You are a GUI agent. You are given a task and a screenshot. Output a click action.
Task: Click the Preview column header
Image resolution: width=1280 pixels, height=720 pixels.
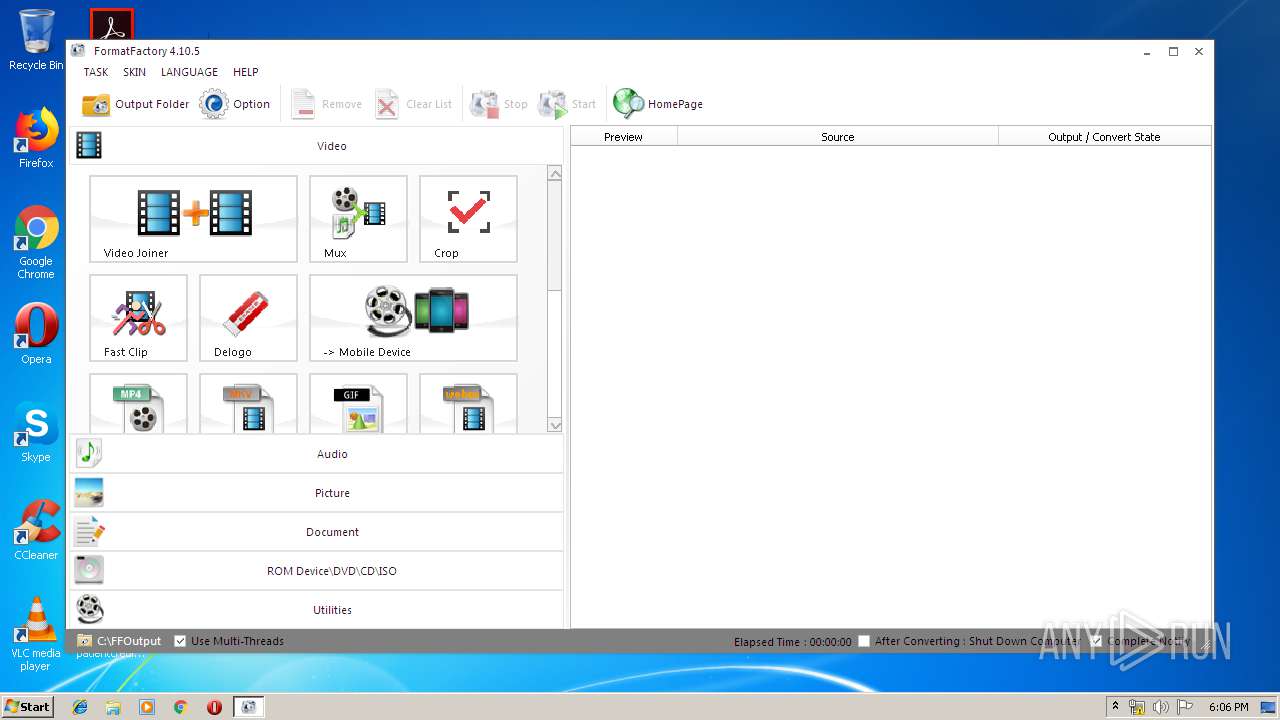623,137
